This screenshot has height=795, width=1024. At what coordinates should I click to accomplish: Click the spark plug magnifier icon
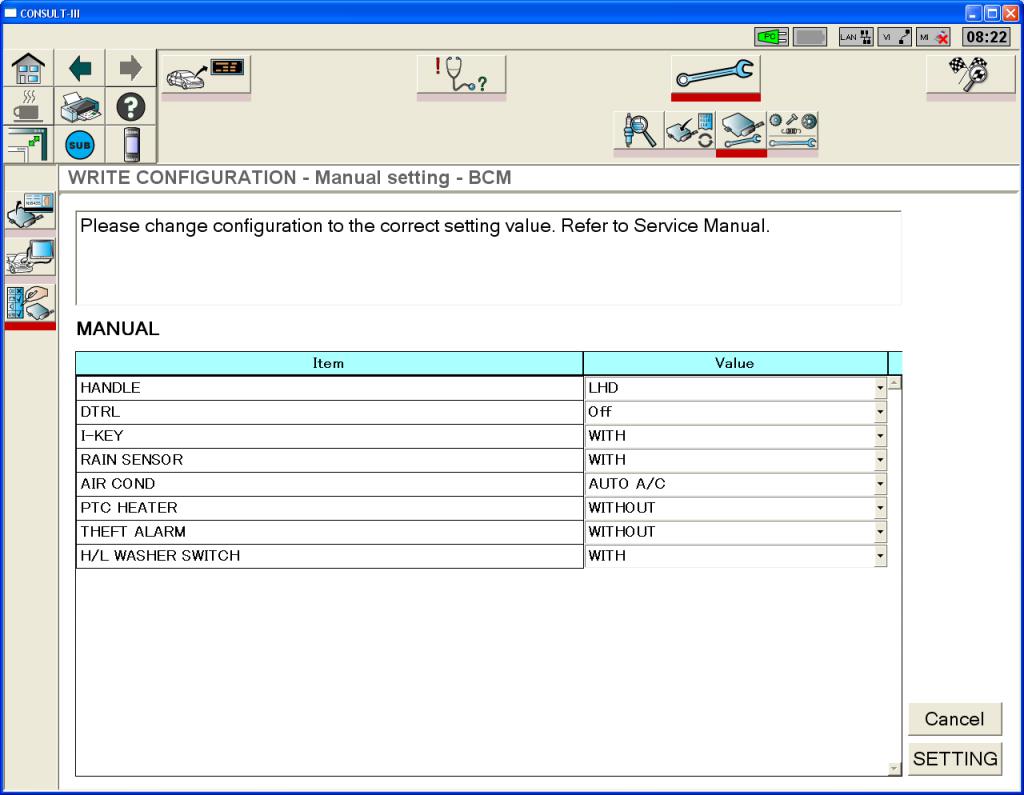coord(638,132)
